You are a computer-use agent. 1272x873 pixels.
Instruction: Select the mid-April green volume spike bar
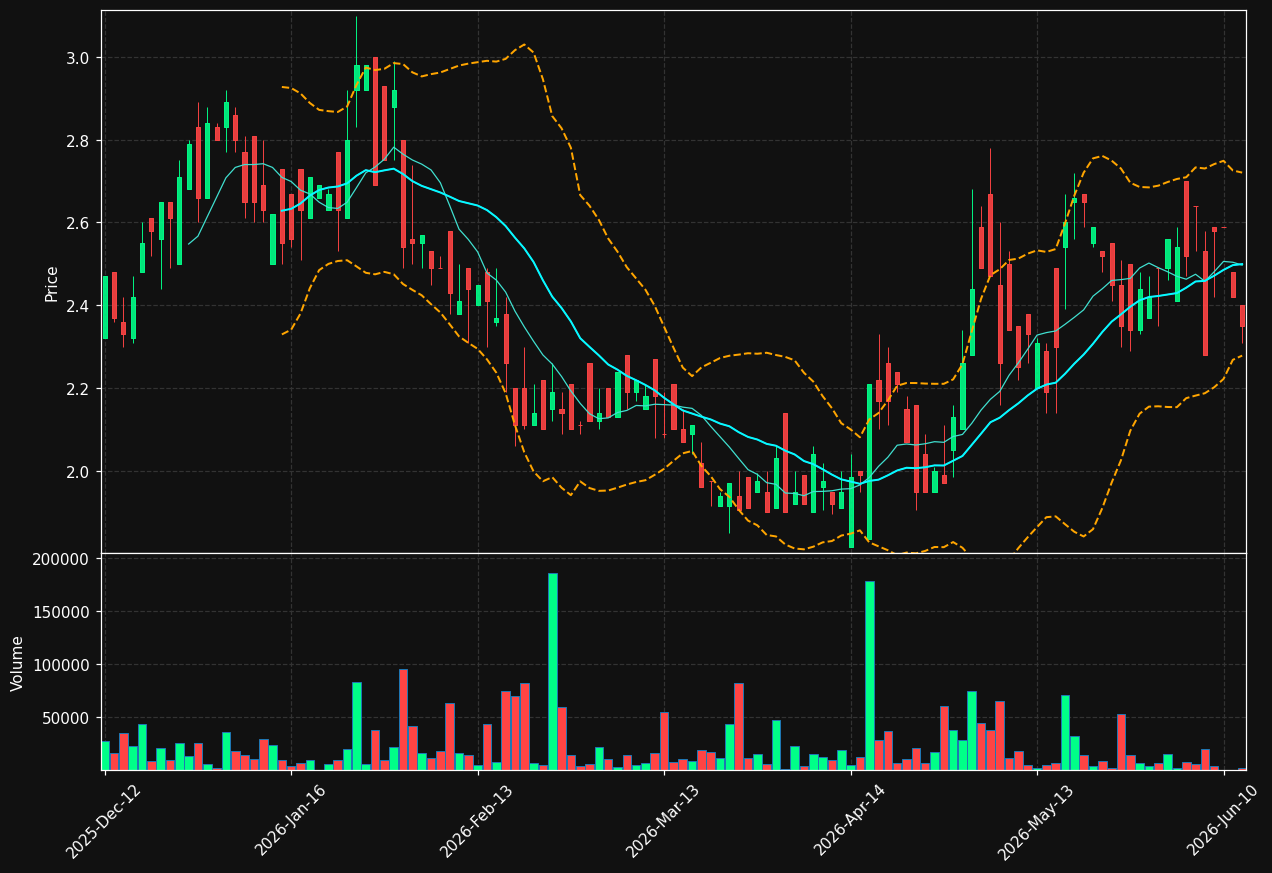coord(870,676)
